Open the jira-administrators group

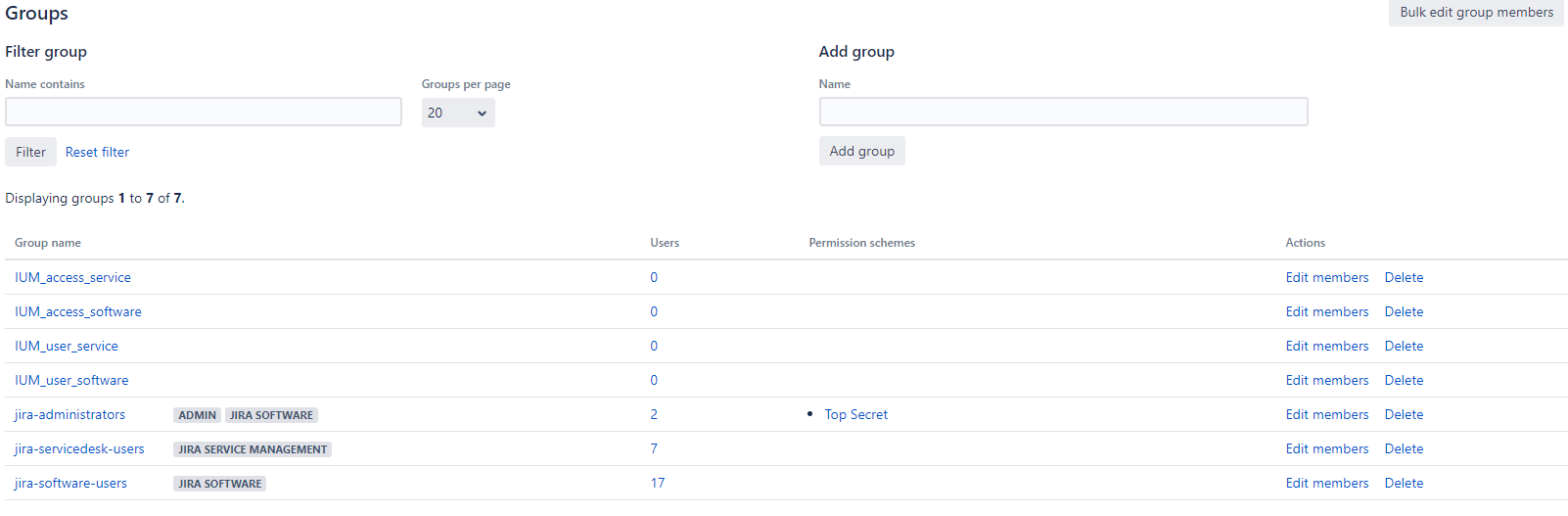pyautogui.click(x=69, y=415)
